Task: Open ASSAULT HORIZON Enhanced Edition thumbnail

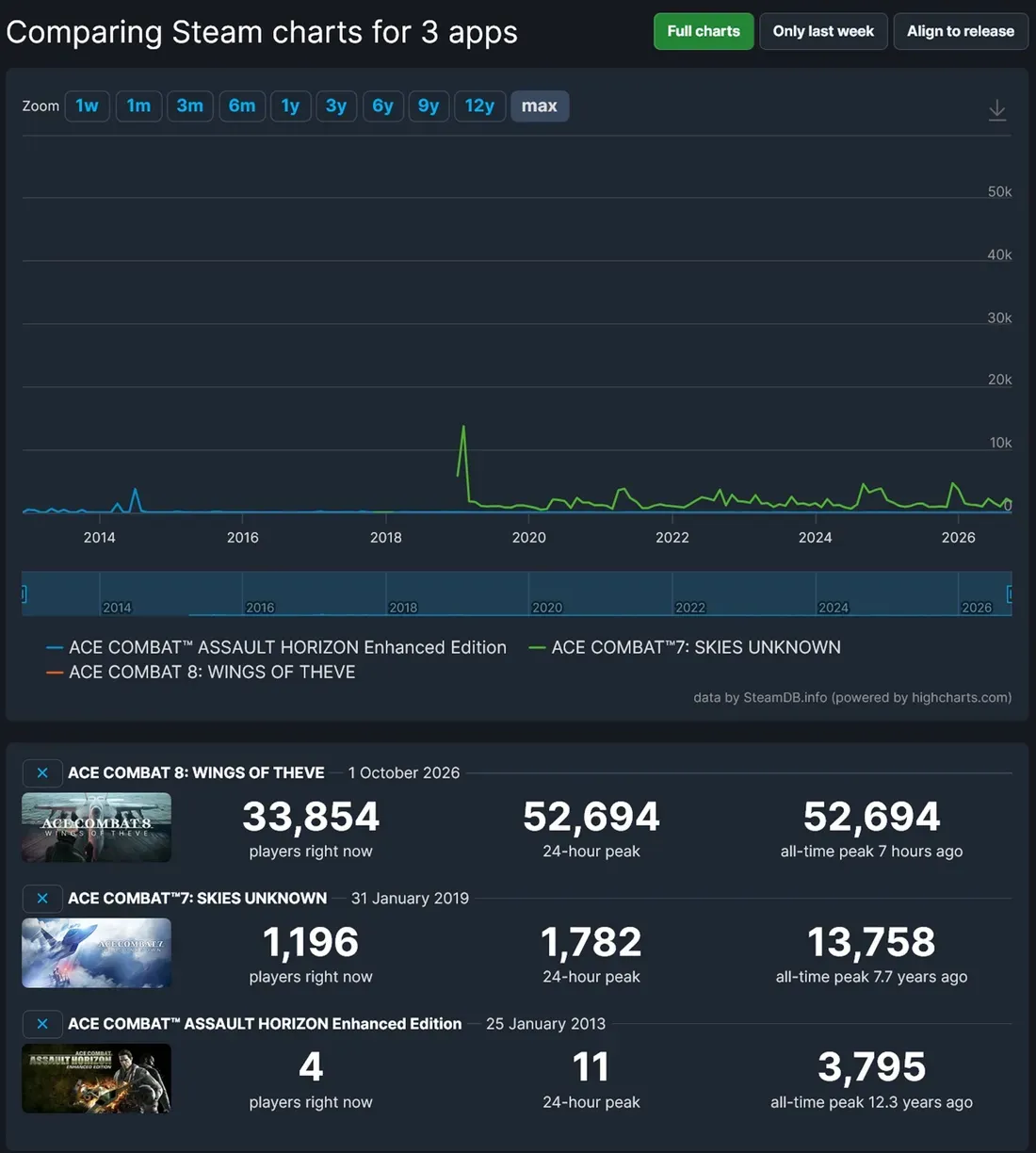Action: (96, 1078)
